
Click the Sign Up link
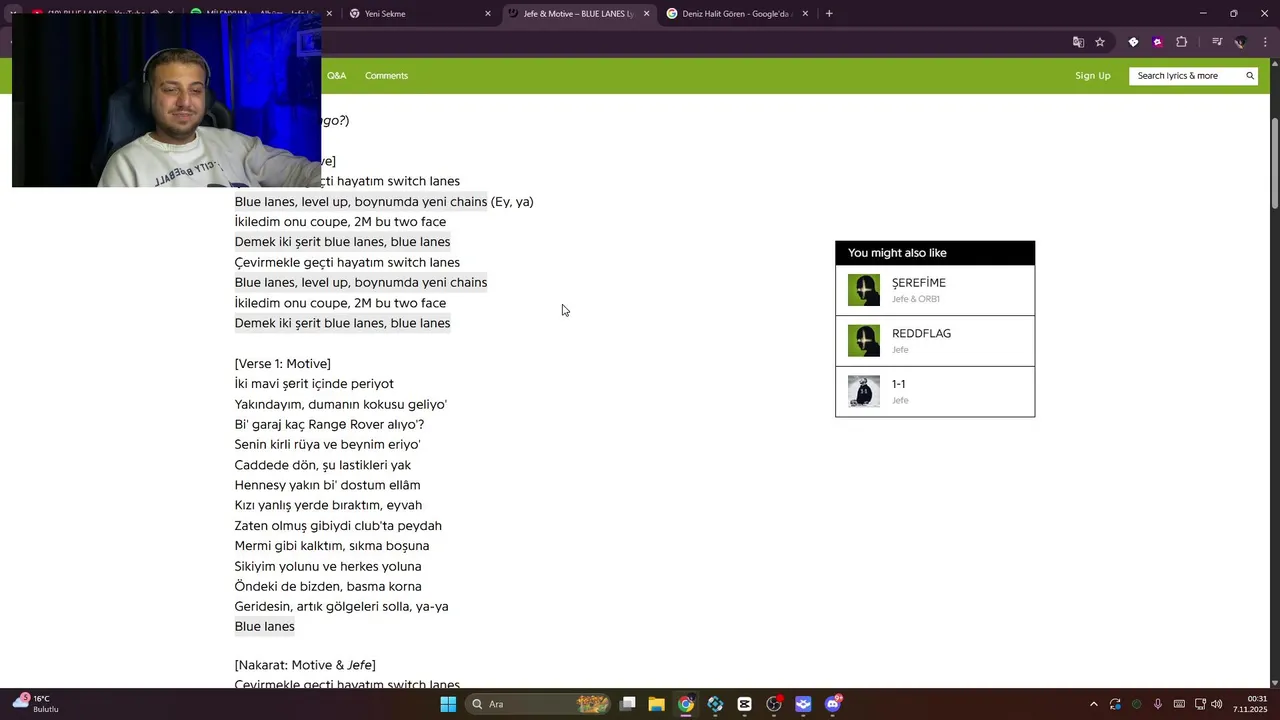click(x=1093, y=76)
